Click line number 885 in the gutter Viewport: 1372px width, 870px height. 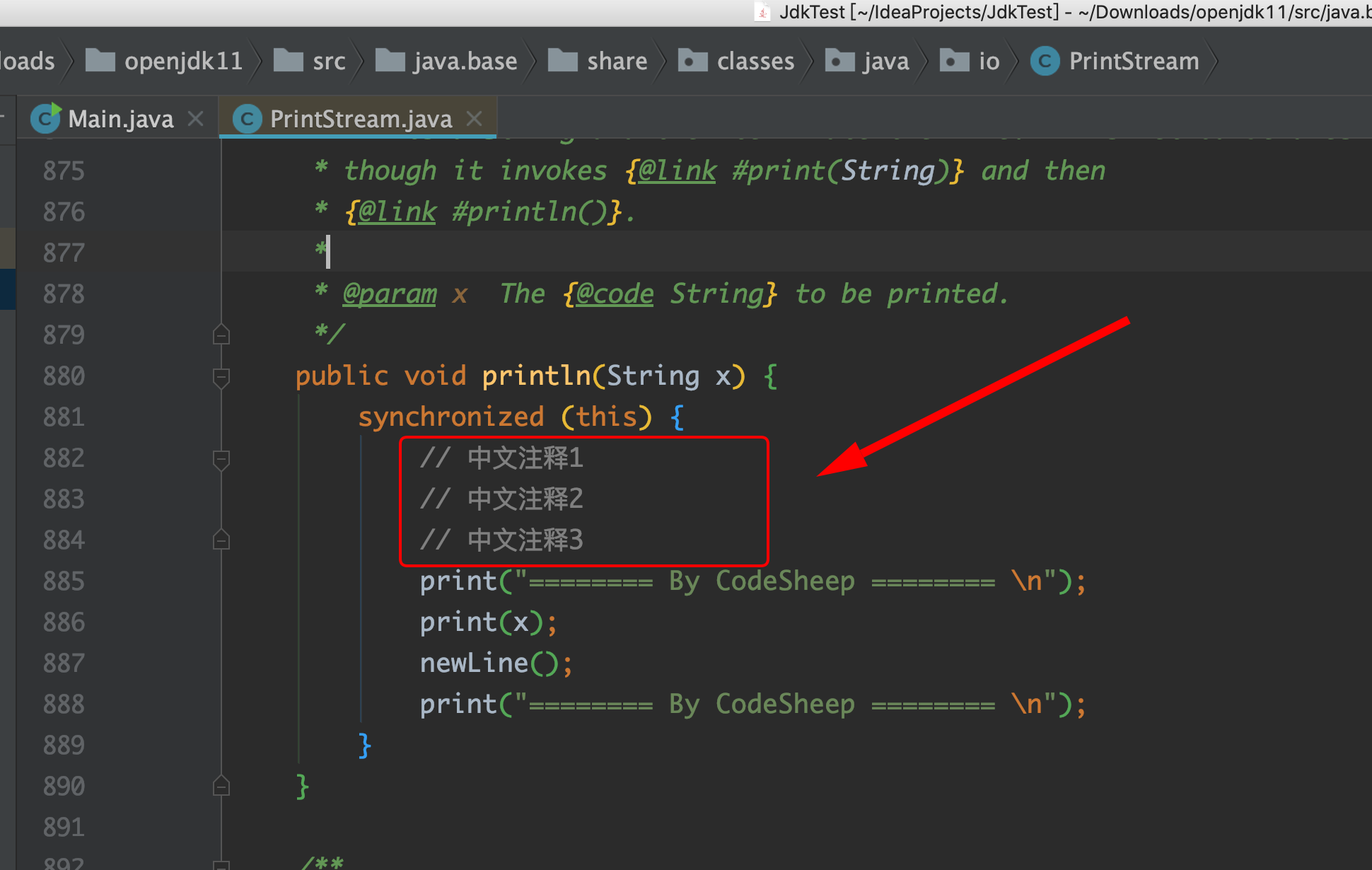click(64, 581)
